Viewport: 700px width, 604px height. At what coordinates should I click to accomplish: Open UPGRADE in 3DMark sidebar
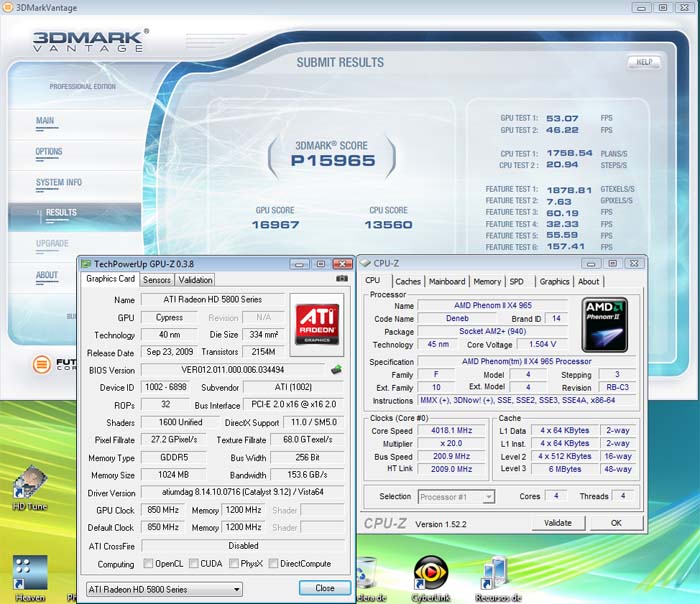pyautogui.click(x=52, y=244)
